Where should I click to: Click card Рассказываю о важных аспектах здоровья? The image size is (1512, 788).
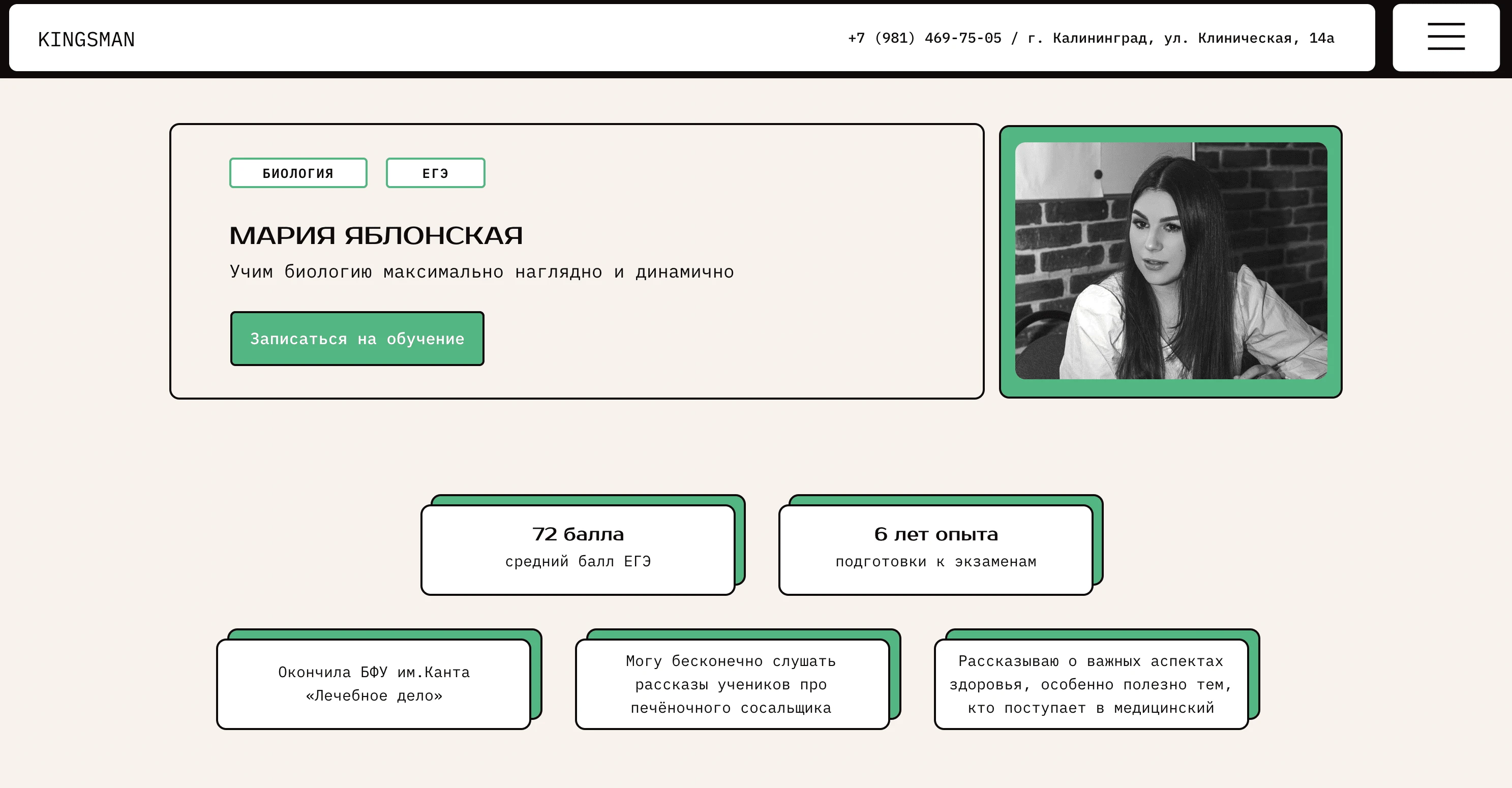pos(1091,684)
